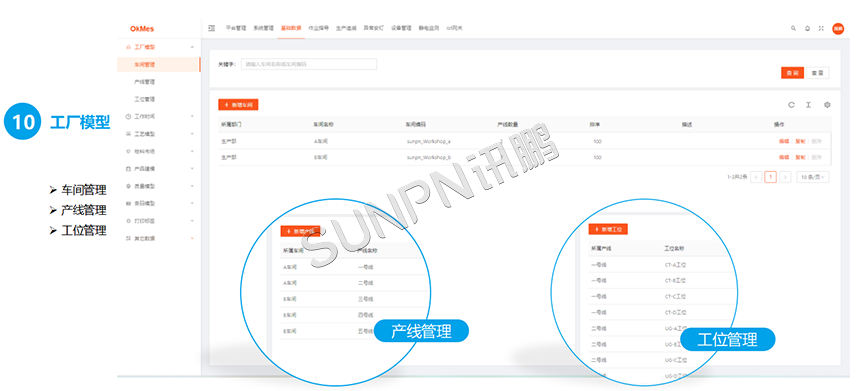The height and width of the screenshot is (391, 860).
Task: Click the sunpn_Workshop_a code cell
Action: [429, 141]
